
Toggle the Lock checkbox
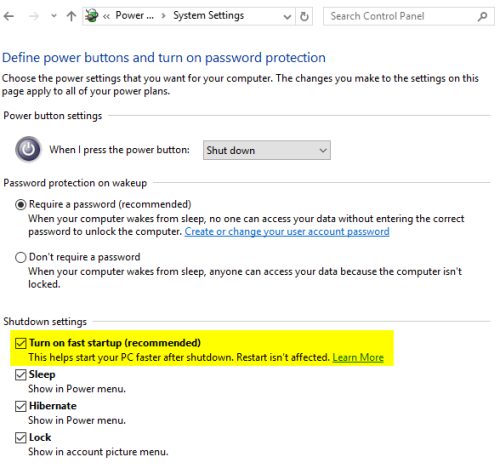pyautogui.click(x=21, y=438)
